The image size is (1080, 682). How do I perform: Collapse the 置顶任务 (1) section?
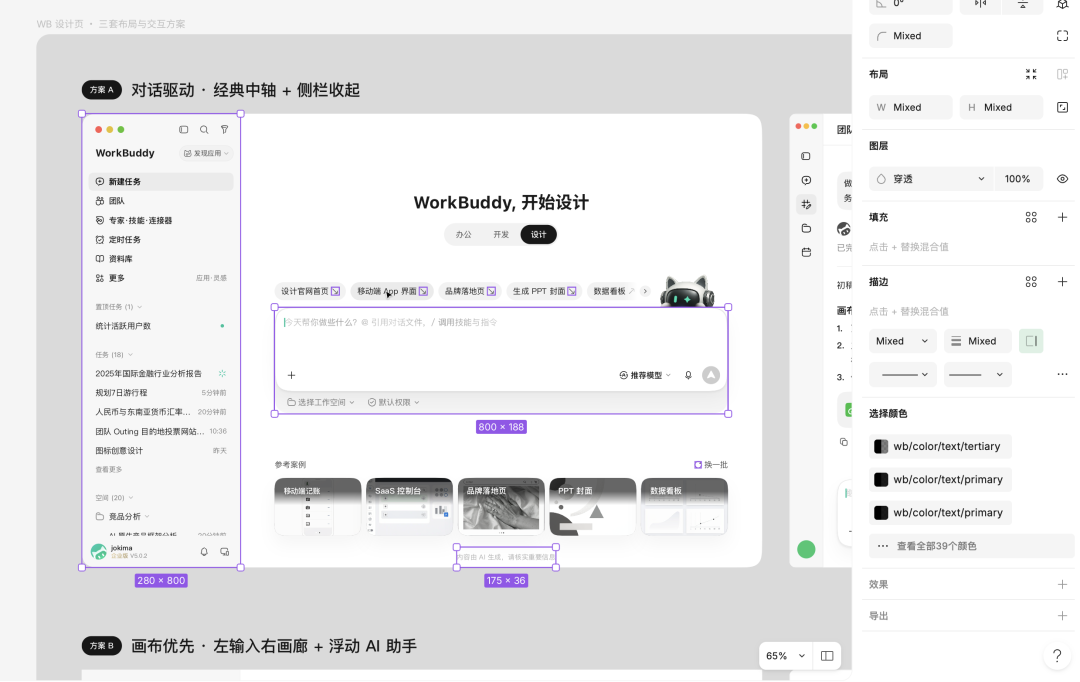[118, 307]
